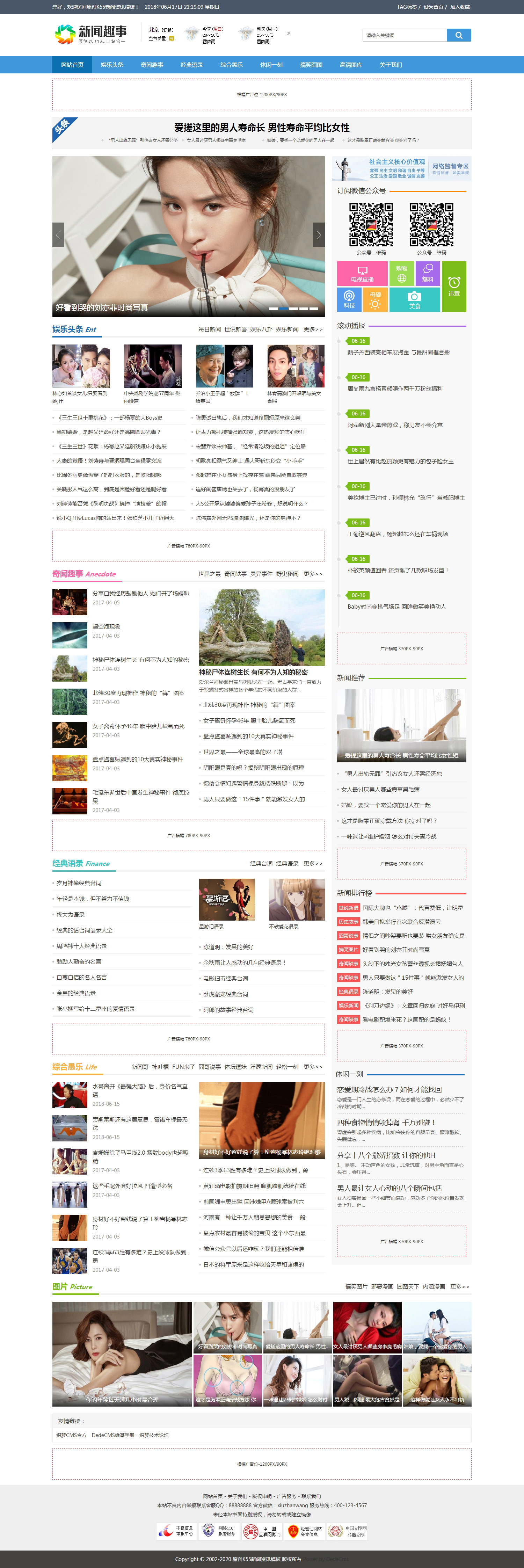This screenshot has height=1568, width=524.
Task: Open the 母婴 sun icon tile
Action: 375,299
